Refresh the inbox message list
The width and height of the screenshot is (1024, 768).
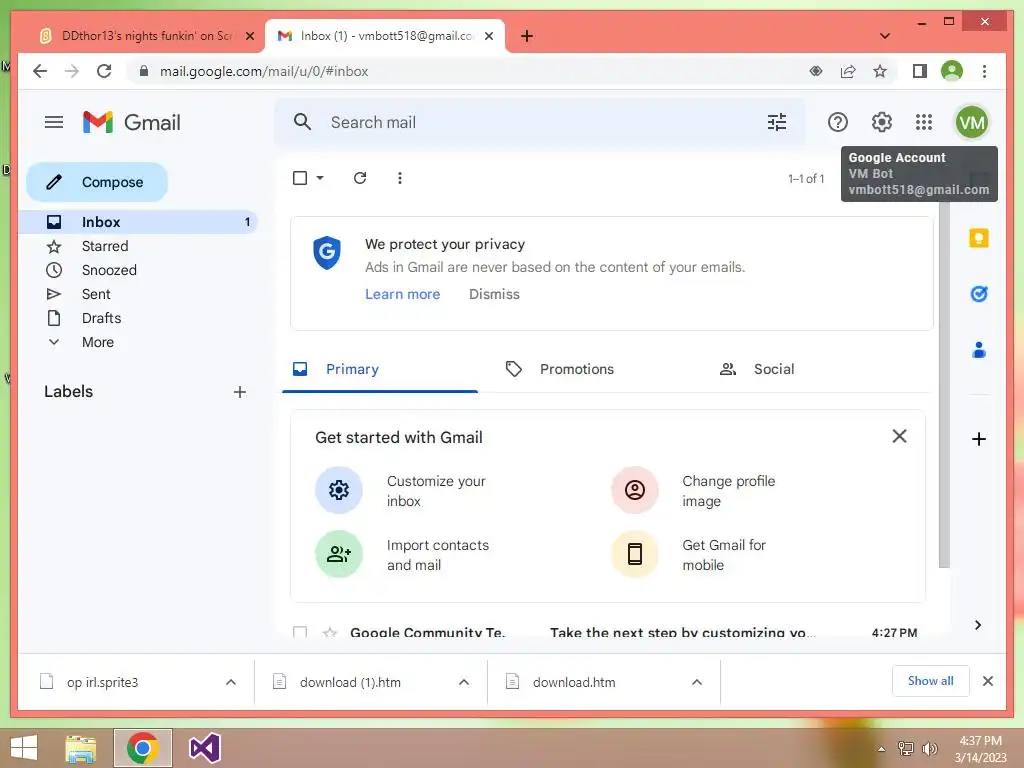click(x=360, y=178)
